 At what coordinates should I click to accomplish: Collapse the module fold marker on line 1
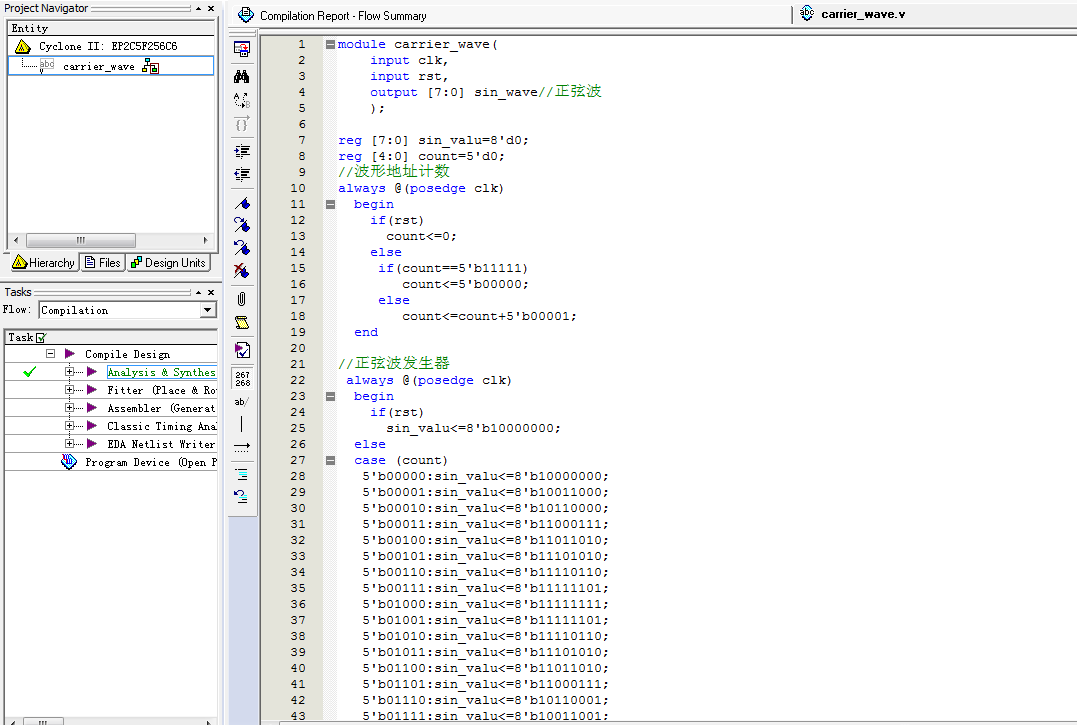click(x=330, y=44)
